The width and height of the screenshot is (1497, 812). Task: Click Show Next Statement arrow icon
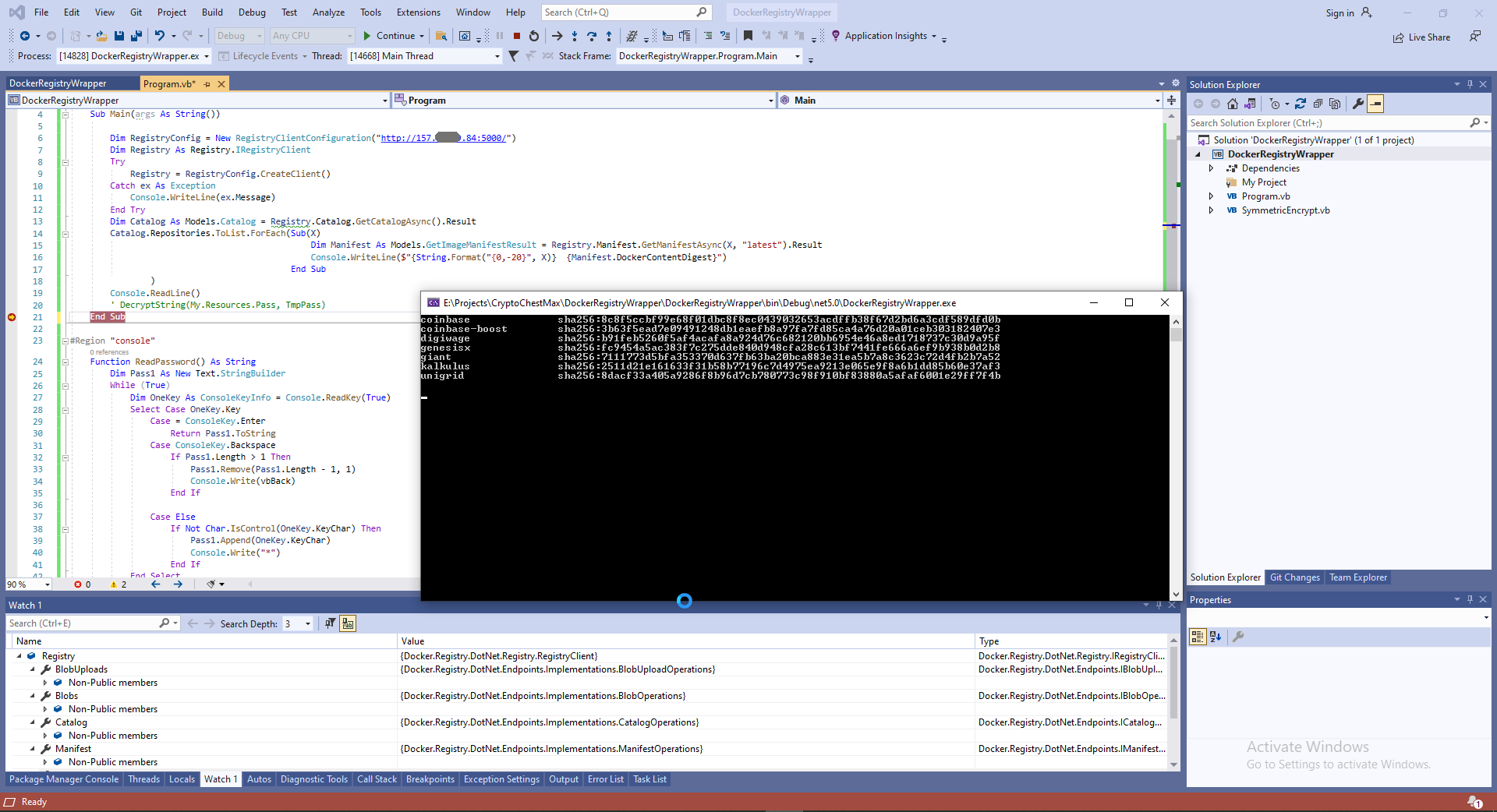(x=557, y=36)
